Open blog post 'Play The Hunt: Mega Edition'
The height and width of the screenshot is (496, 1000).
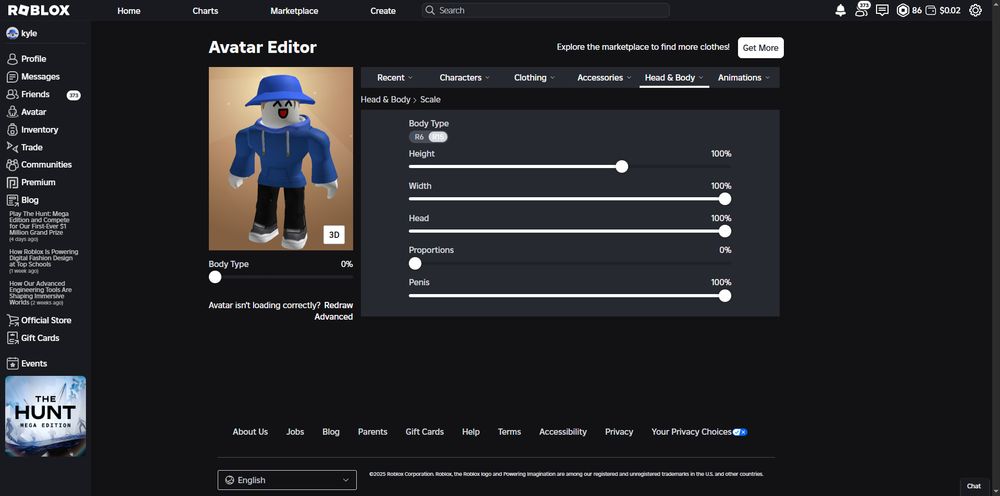pyautogui.click(x=40, y=226)
